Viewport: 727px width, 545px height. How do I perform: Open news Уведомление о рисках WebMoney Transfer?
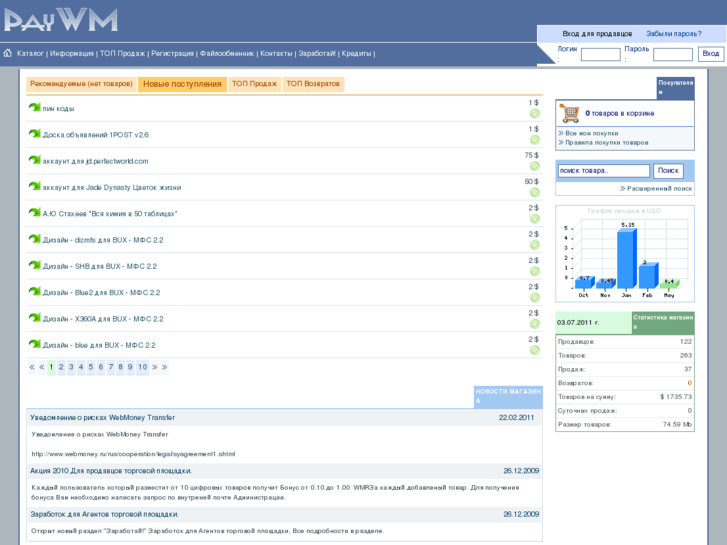click(102, 417)
